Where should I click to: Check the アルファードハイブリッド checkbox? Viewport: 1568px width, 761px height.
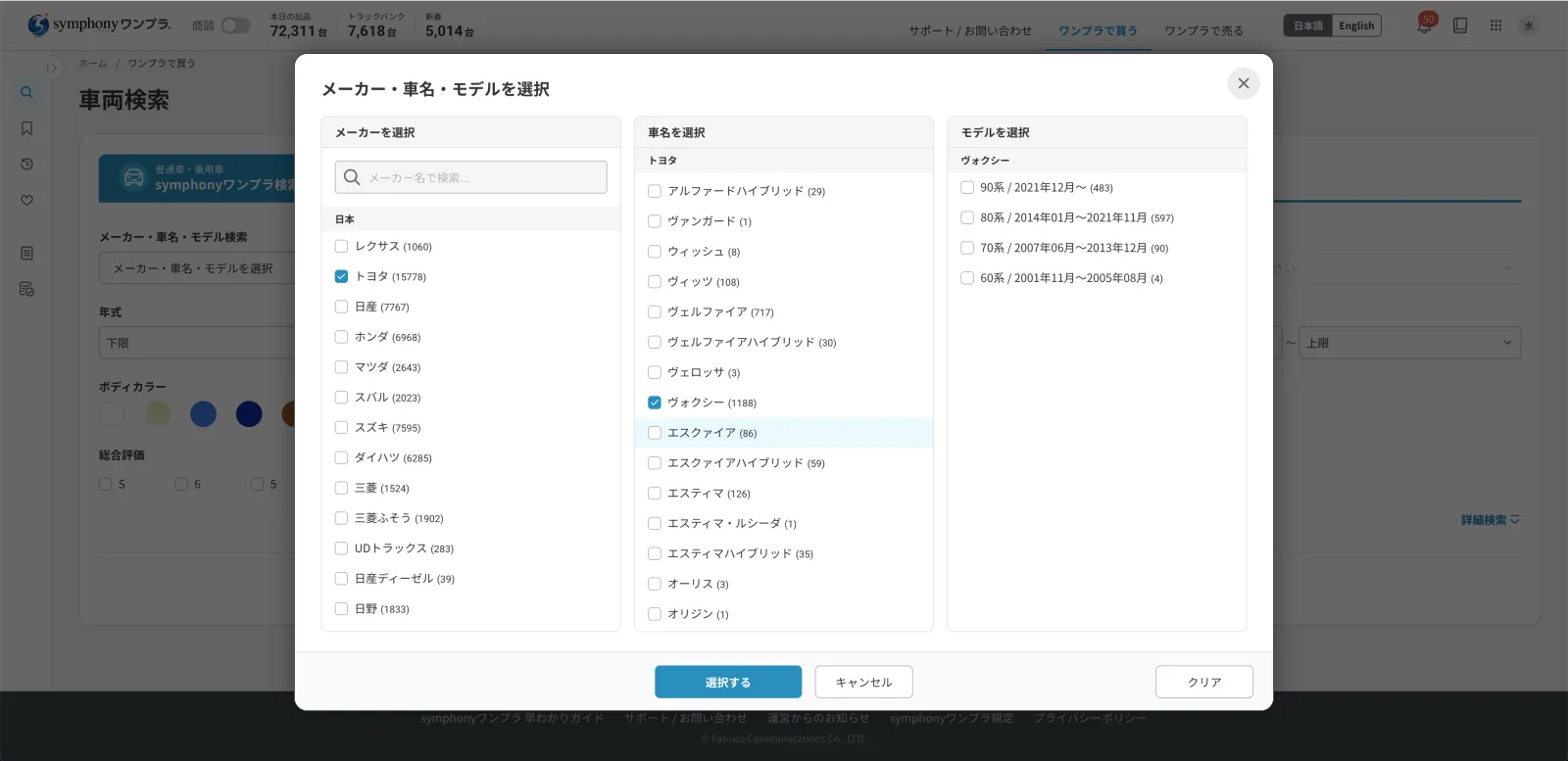click(655, 191)
